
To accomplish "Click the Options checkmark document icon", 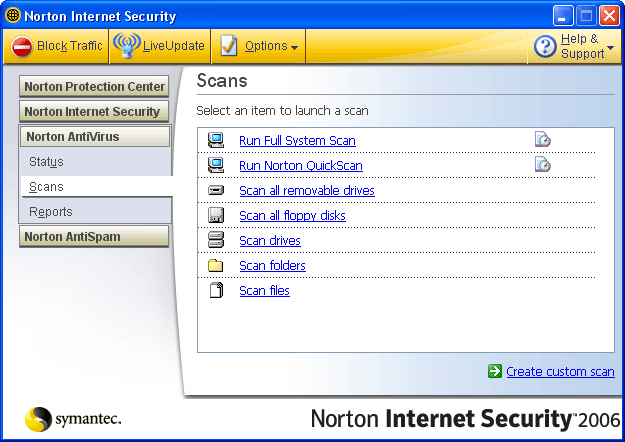I will tap(229, 46).
